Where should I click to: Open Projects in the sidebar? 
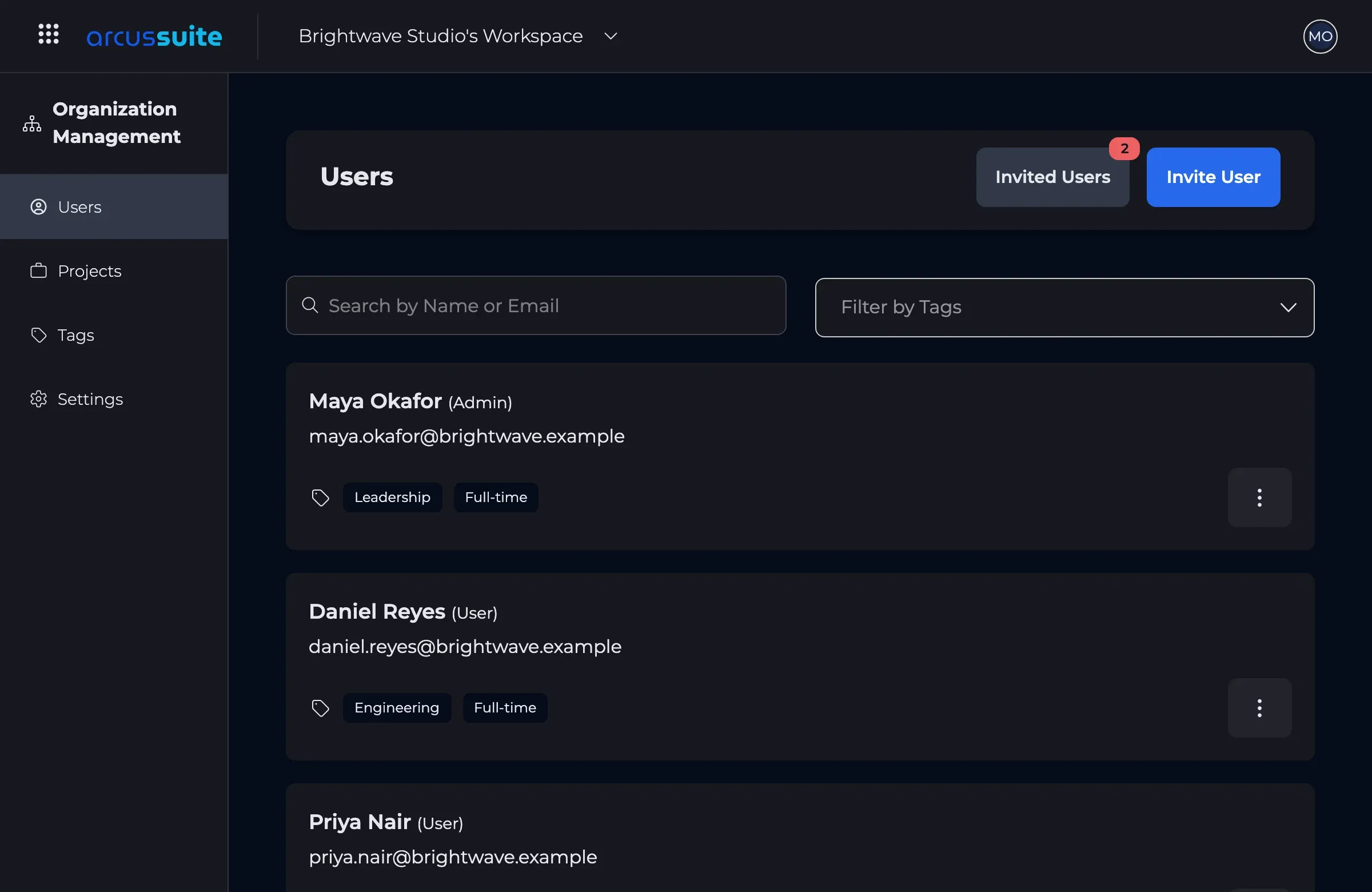click(x=114, y=271)
